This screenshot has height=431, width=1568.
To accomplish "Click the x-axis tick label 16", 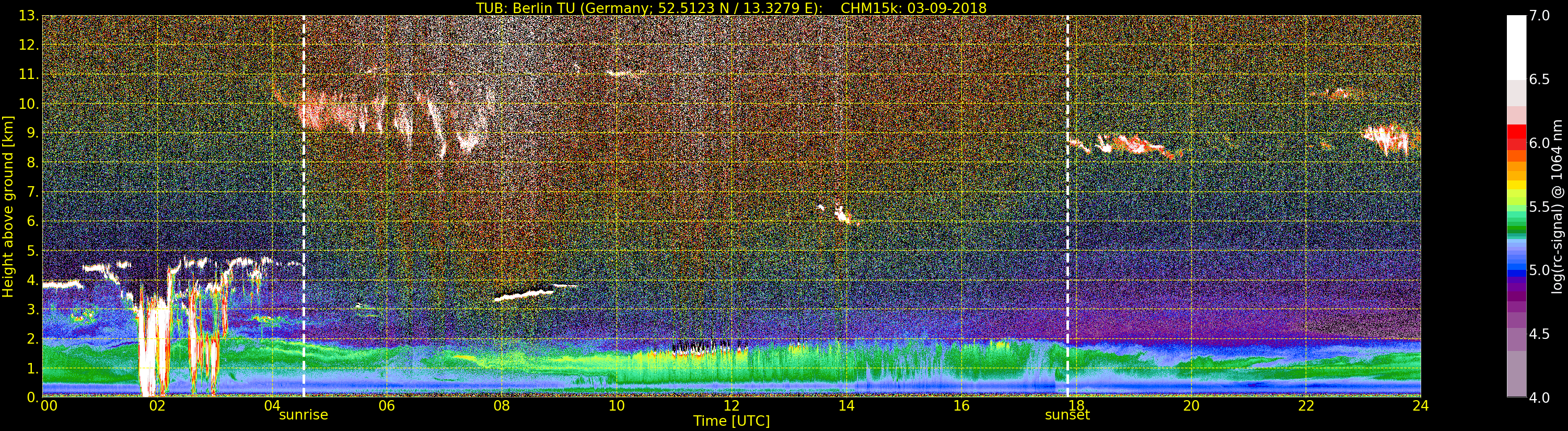I will pos(961,406).
